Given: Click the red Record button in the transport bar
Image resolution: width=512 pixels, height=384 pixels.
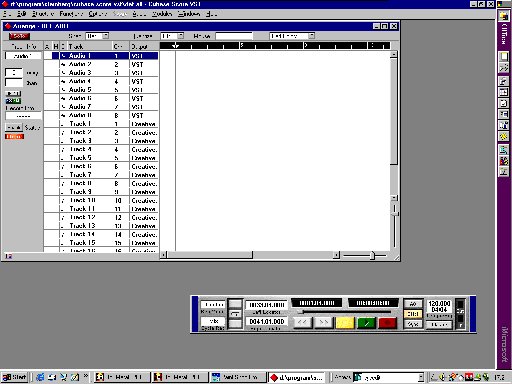Looking at the screenshot, I should [388, 323].
